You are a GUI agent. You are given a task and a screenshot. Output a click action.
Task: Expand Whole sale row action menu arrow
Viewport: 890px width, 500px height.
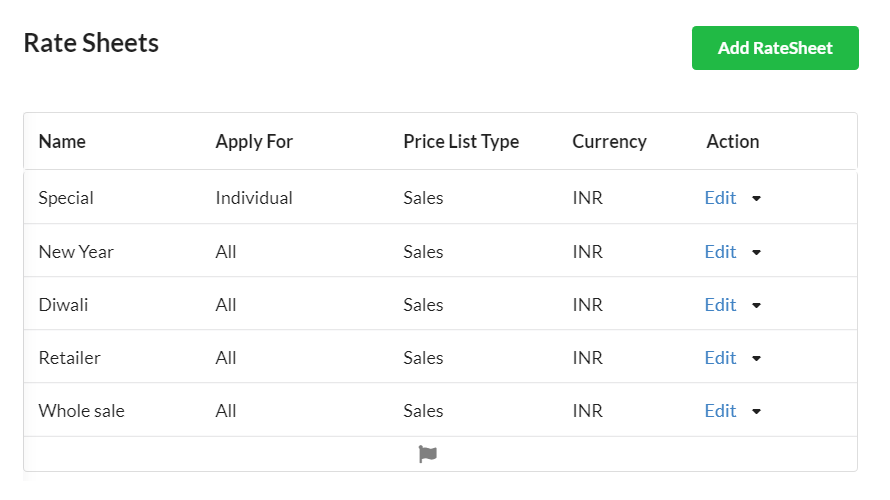click(756, 412)
